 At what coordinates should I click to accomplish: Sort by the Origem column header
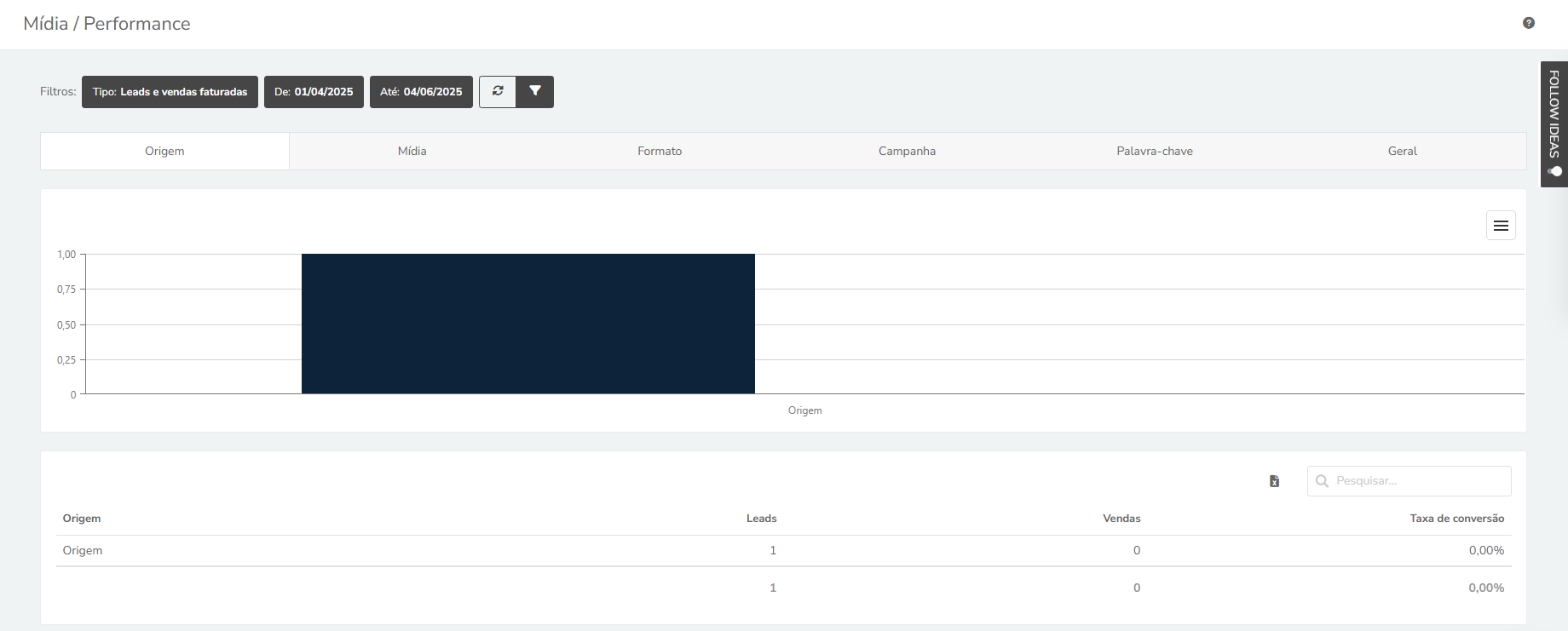click(82, 518)
